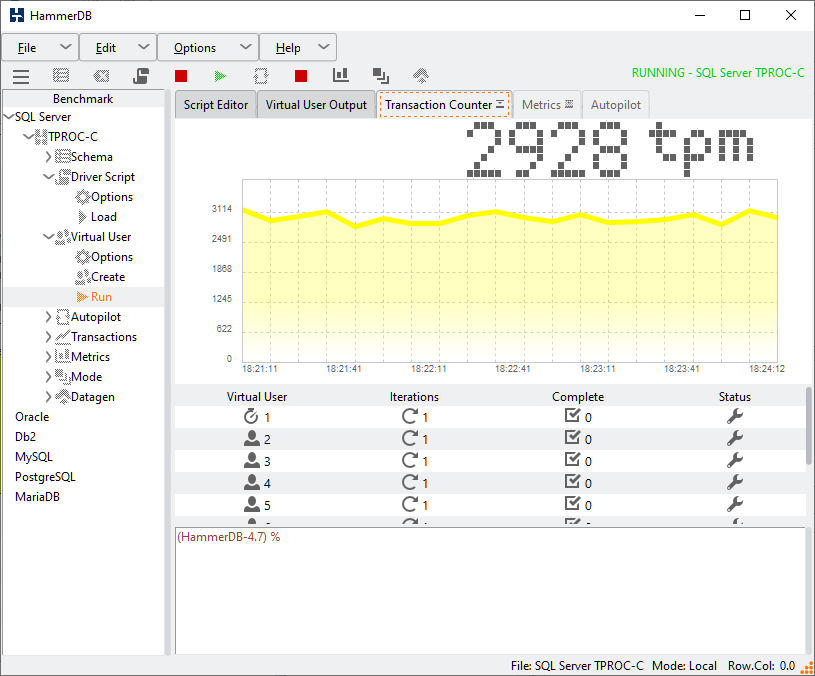815x676 pixels.
Task: Click the person icon of virtual user 3
Action: coord(252,460)
